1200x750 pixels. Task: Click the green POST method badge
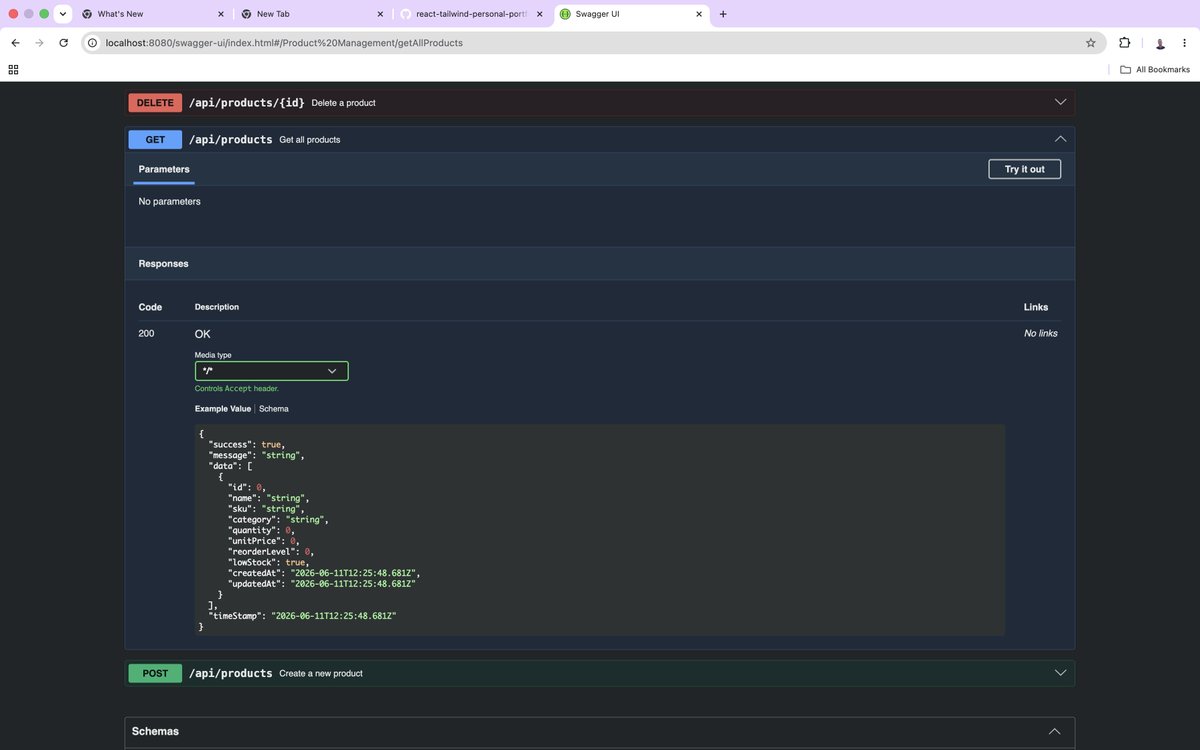coord(155,673)
